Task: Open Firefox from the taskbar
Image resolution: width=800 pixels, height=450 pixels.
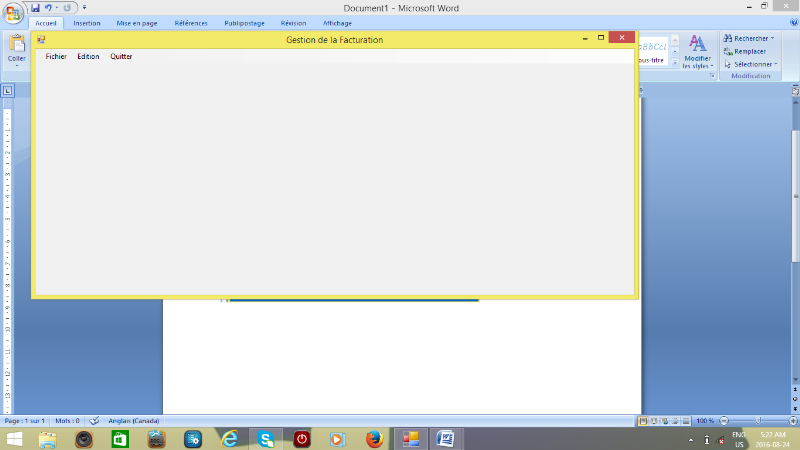Action: (x=374, y=439)
